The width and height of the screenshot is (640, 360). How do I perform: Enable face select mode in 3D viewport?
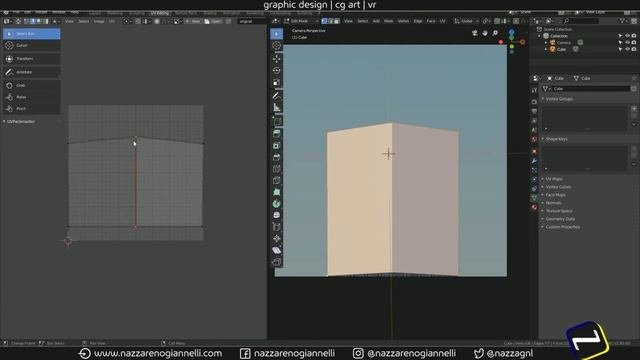tap(337, 21)
